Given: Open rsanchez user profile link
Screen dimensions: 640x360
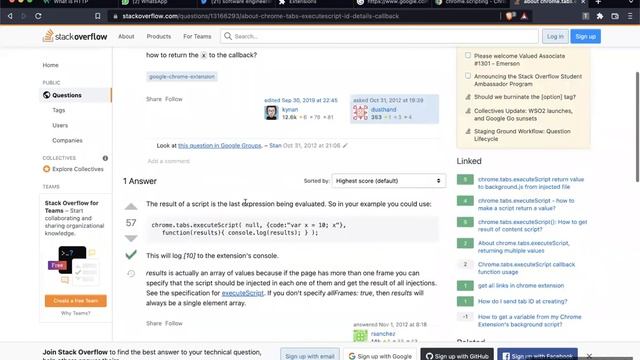Looking at the screenshot, I should click(x=383, y=333).
